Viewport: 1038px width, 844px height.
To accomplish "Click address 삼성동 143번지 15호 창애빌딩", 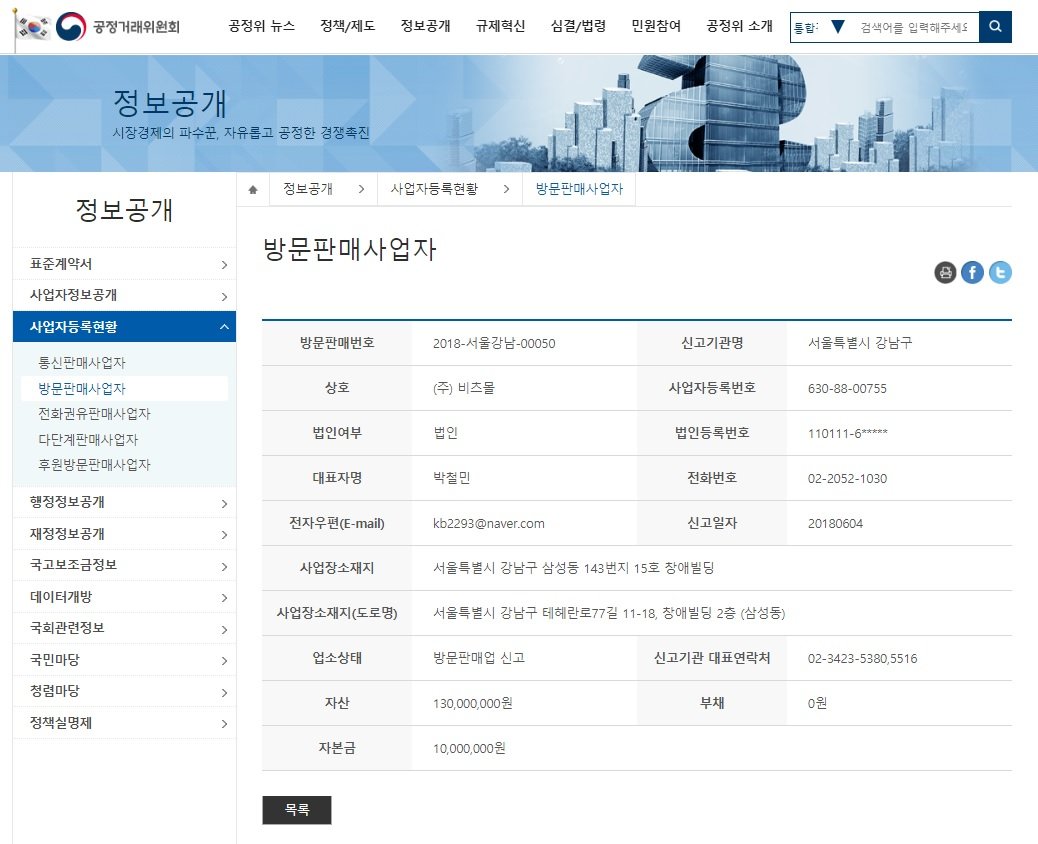I will tap(628, 568).
